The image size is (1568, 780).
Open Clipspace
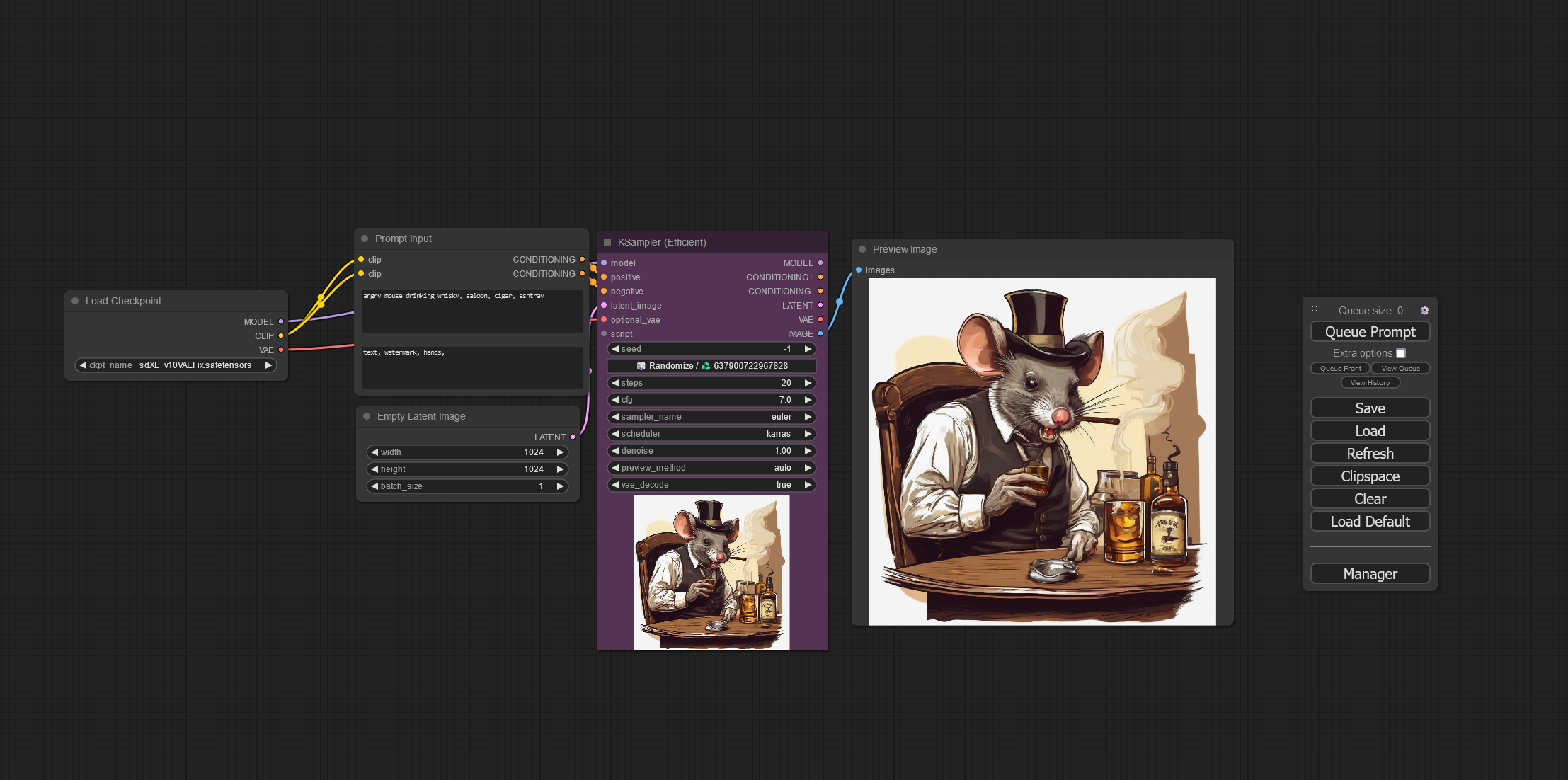1370,476
